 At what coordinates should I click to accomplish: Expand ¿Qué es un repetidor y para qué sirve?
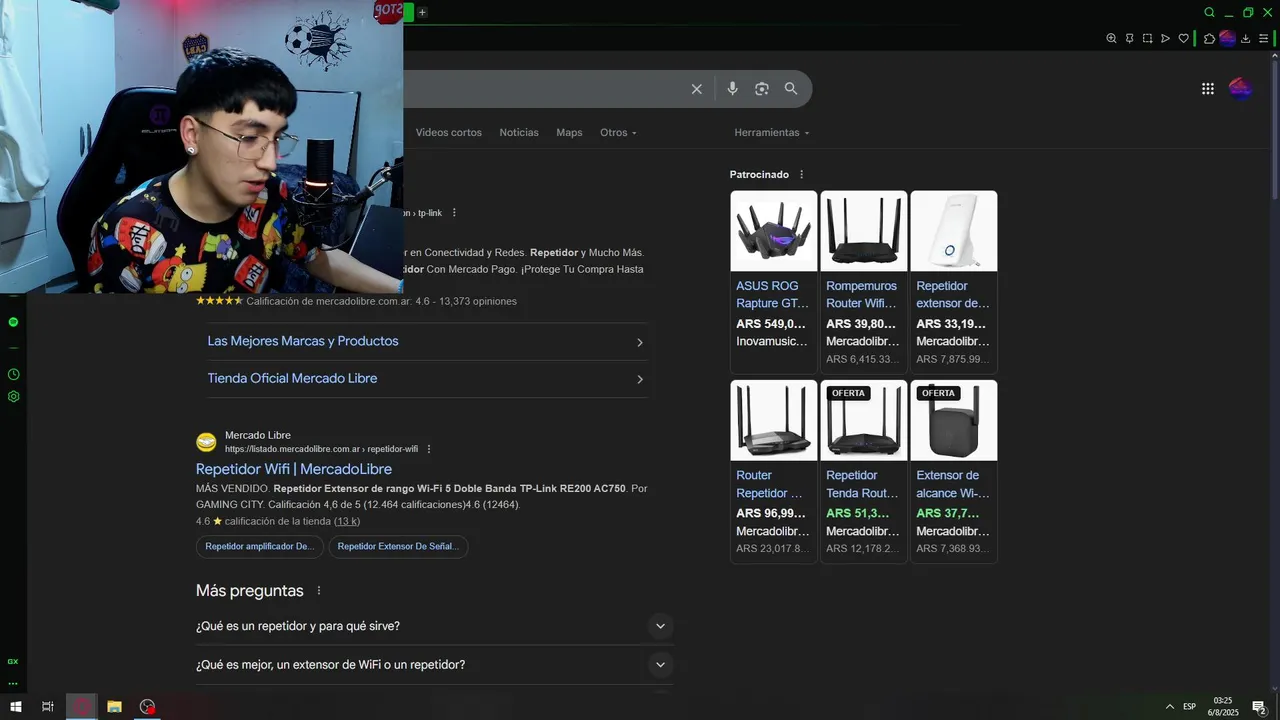click(435, 626)
